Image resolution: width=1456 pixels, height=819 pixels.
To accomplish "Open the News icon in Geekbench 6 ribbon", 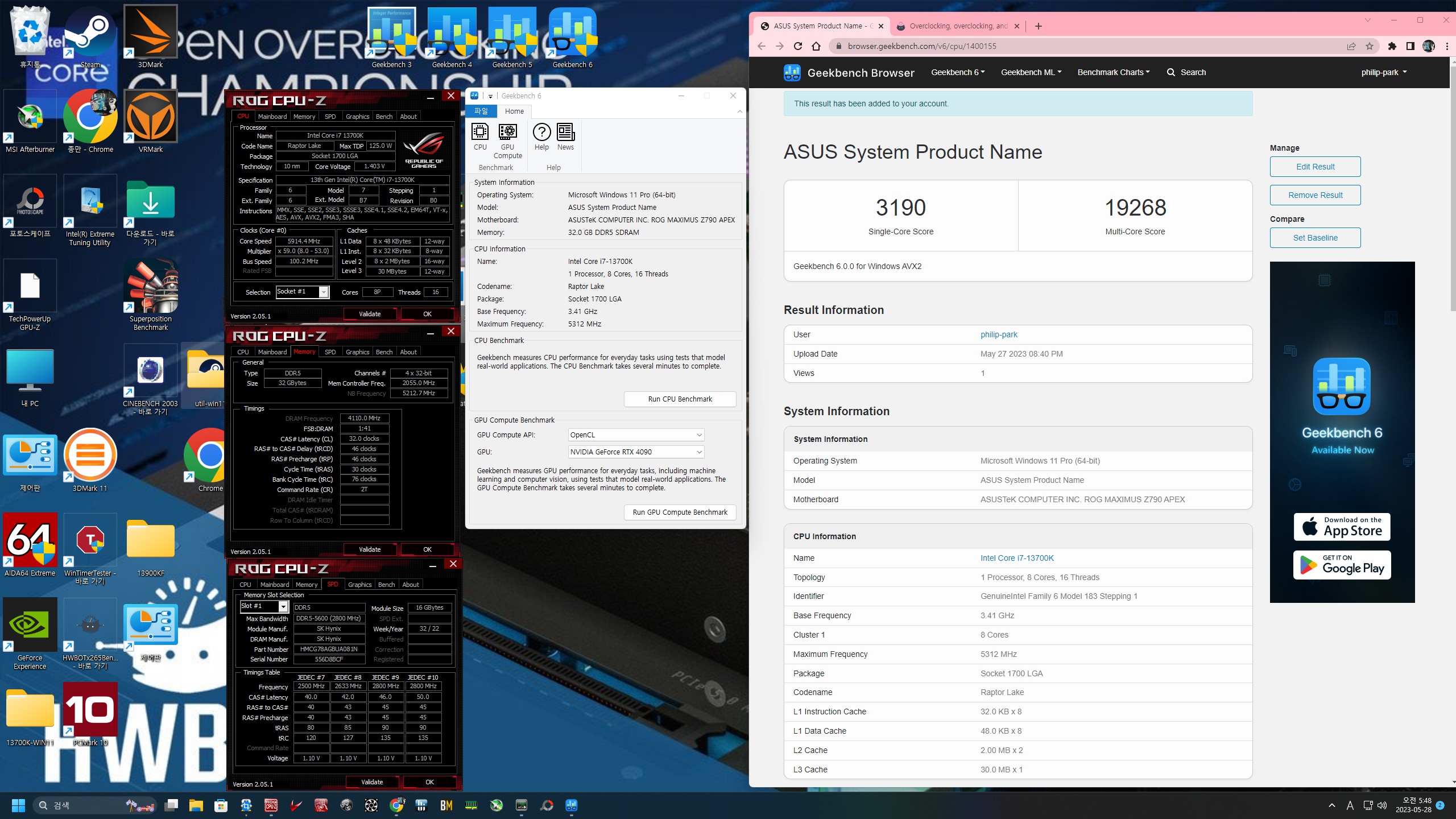I will [x=565, y=137].
